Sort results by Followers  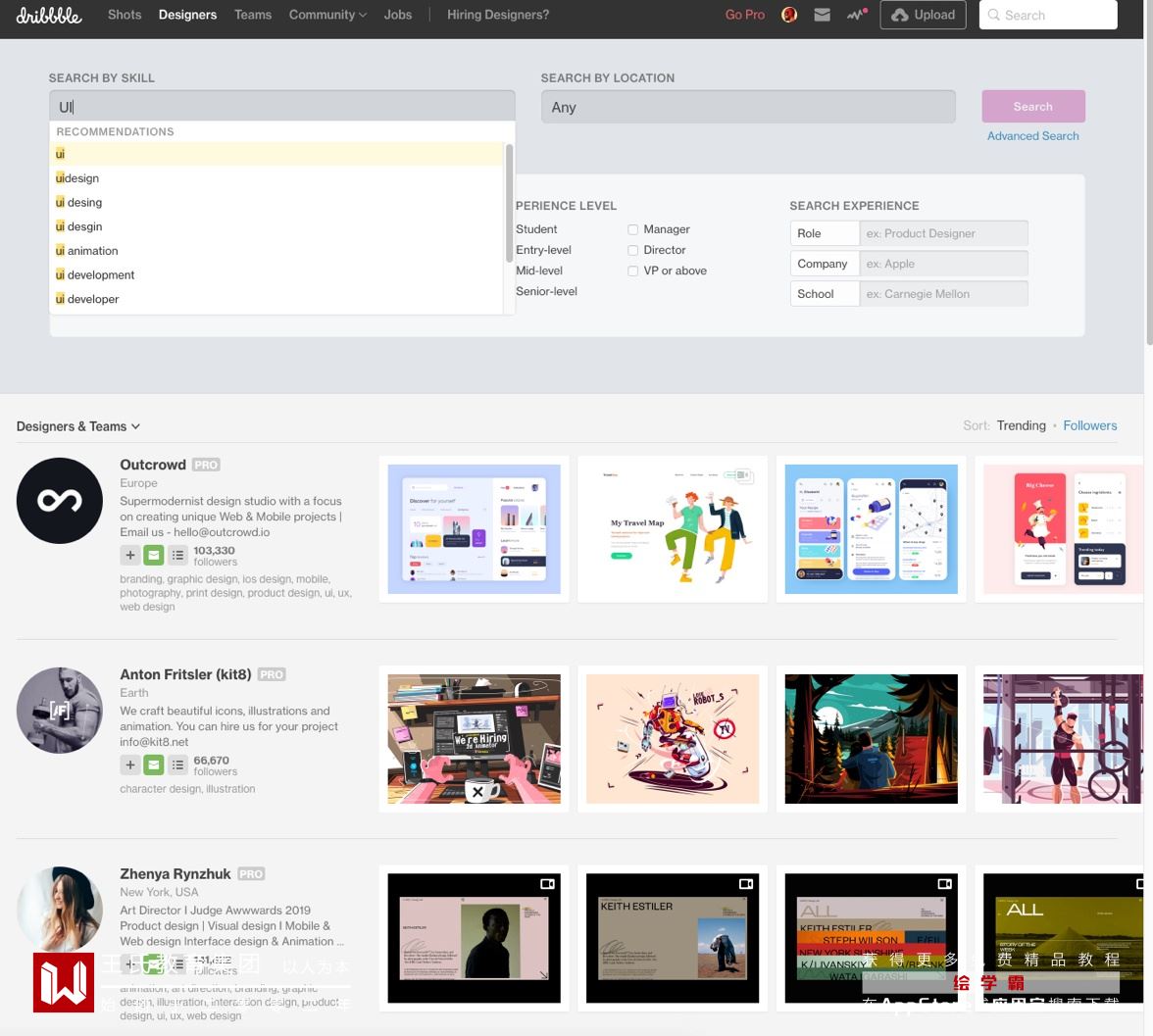(x=1090, y=425)
